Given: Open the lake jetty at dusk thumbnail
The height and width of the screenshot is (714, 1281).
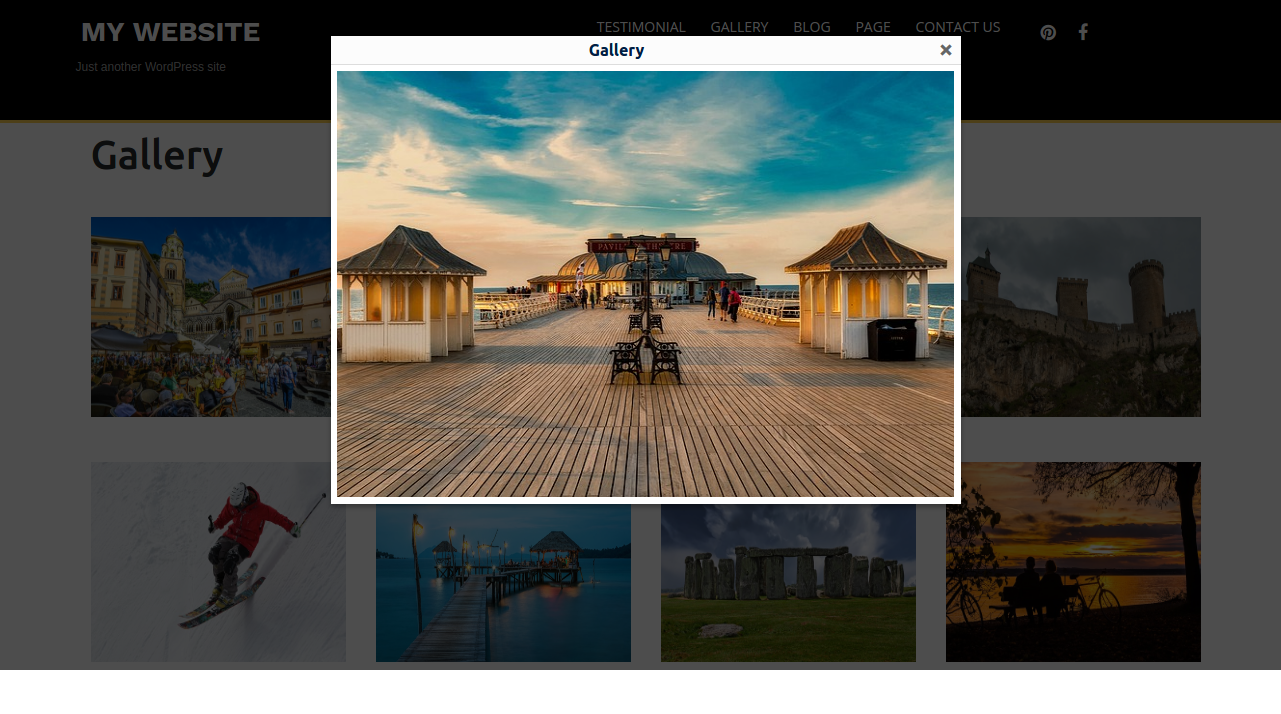Looking at the screenshot, I should coord(503,582).
